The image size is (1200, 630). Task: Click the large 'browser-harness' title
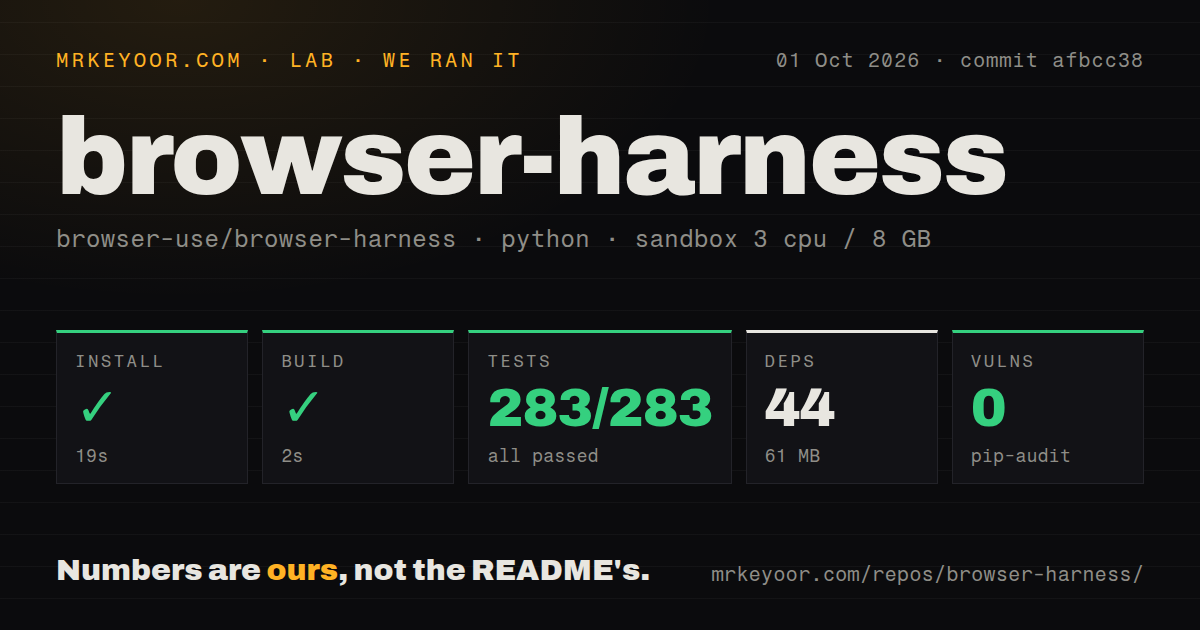(531, 157)
